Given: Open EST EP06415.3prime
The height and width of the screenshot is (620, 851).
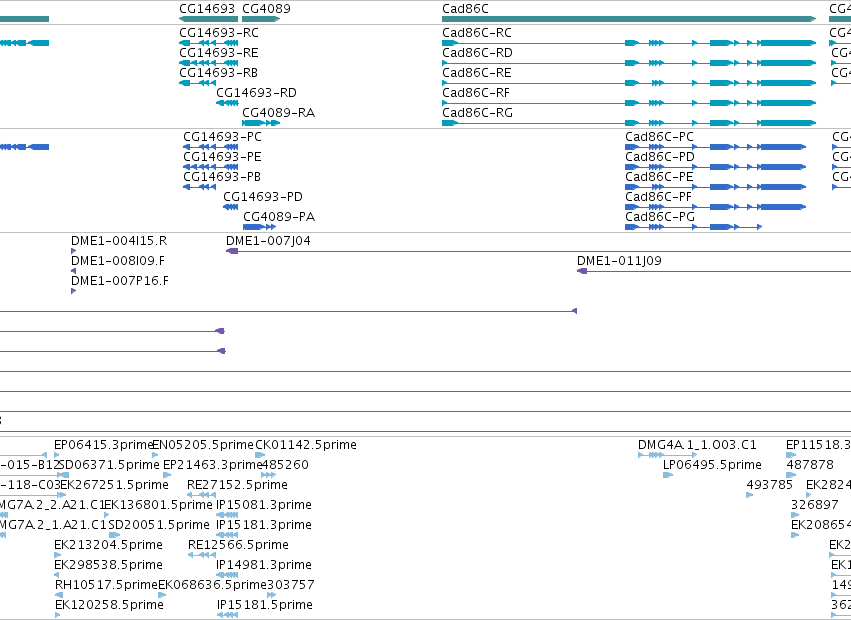Looking at the screenshot, I should 104,445.
